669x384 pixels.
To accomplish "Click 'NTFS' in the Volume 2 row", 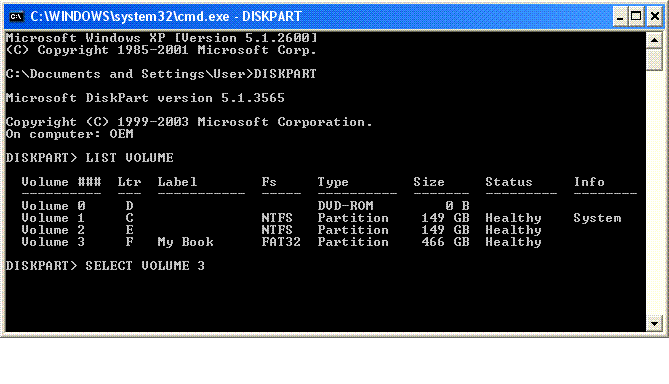I will pos(277,230).
